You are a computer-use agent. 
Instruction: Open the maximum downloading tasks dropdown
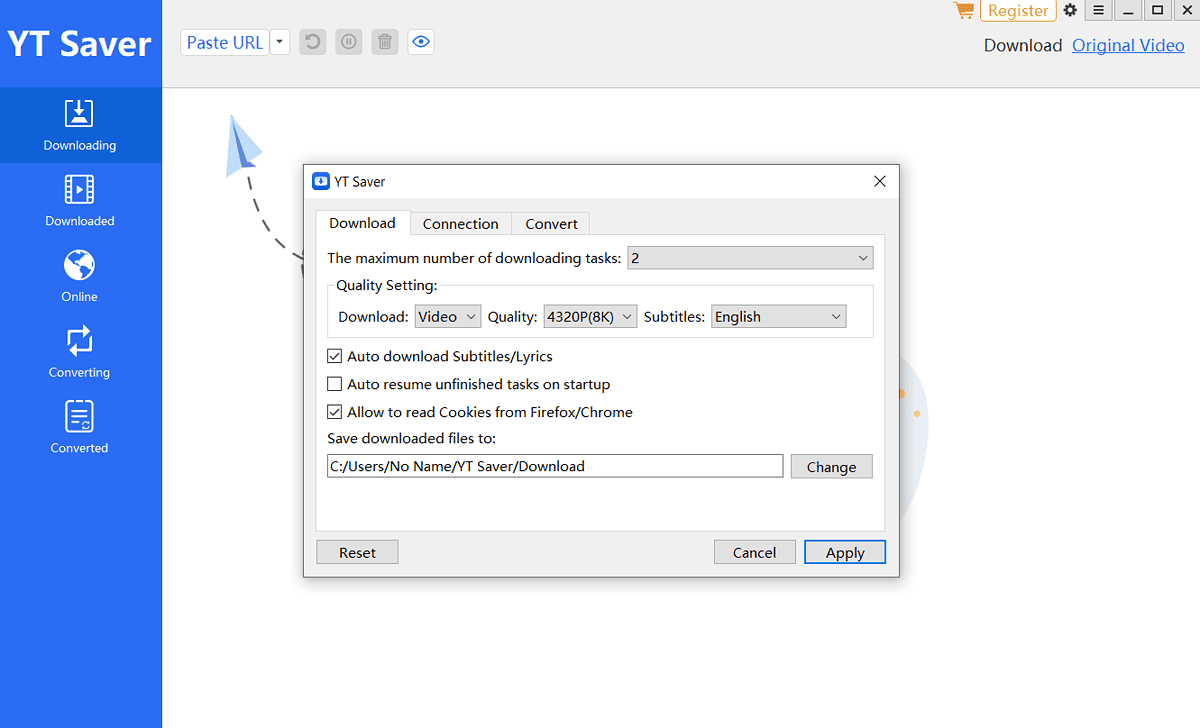pos(749,257)
